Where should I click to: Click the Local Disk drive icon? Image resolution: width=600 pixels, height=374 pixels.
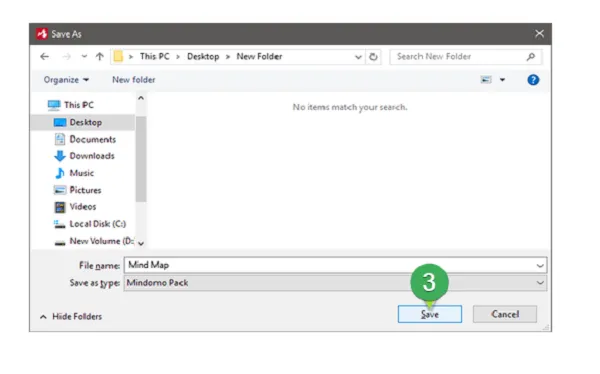pyautogui.click(x=59, y=224)
